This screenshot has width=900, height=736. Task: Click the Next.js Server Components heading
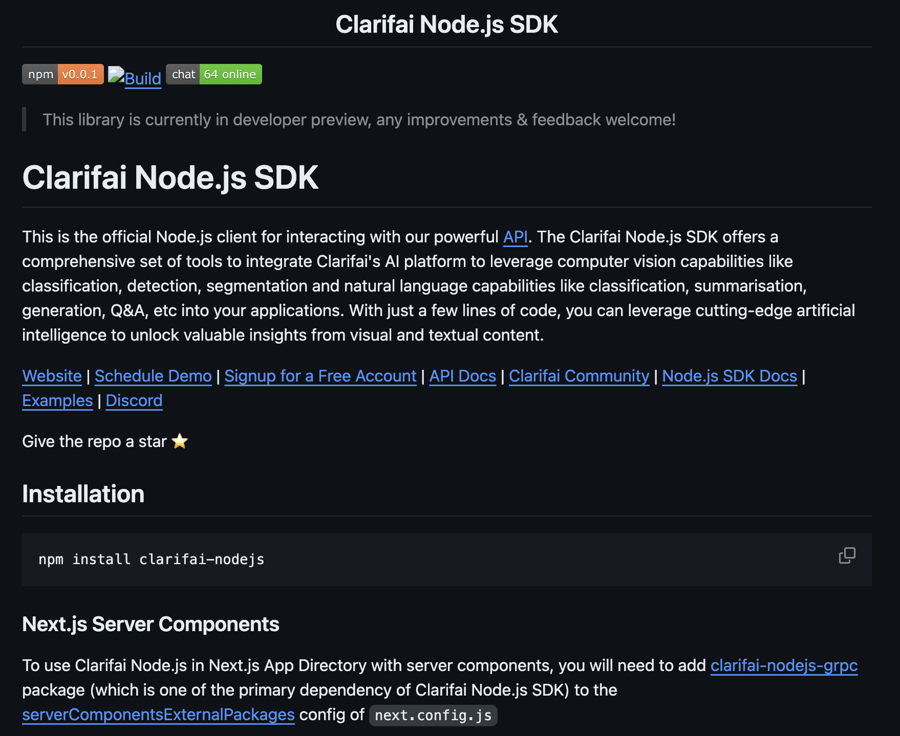tap(150, 624)
